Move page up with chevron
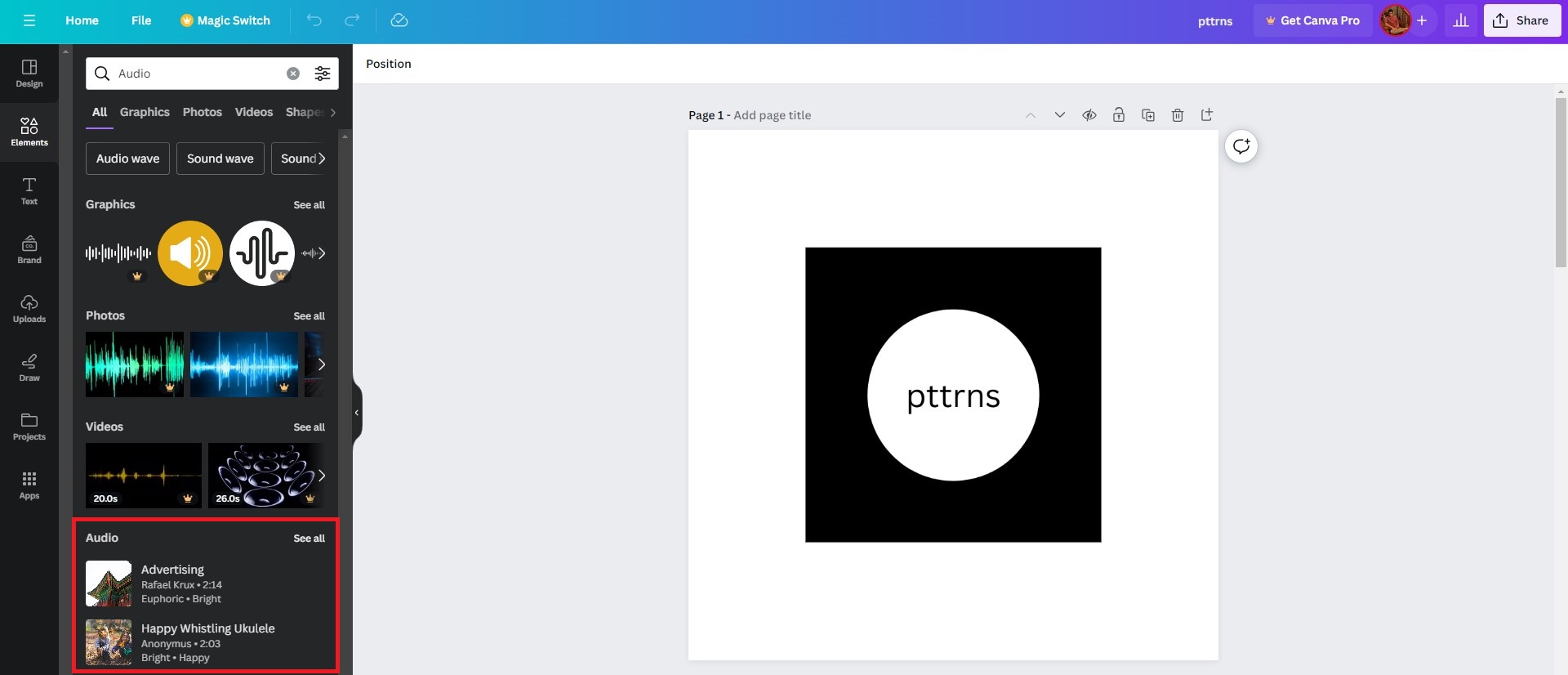This screenshot has width=1568, height=675. (1031, 115)
